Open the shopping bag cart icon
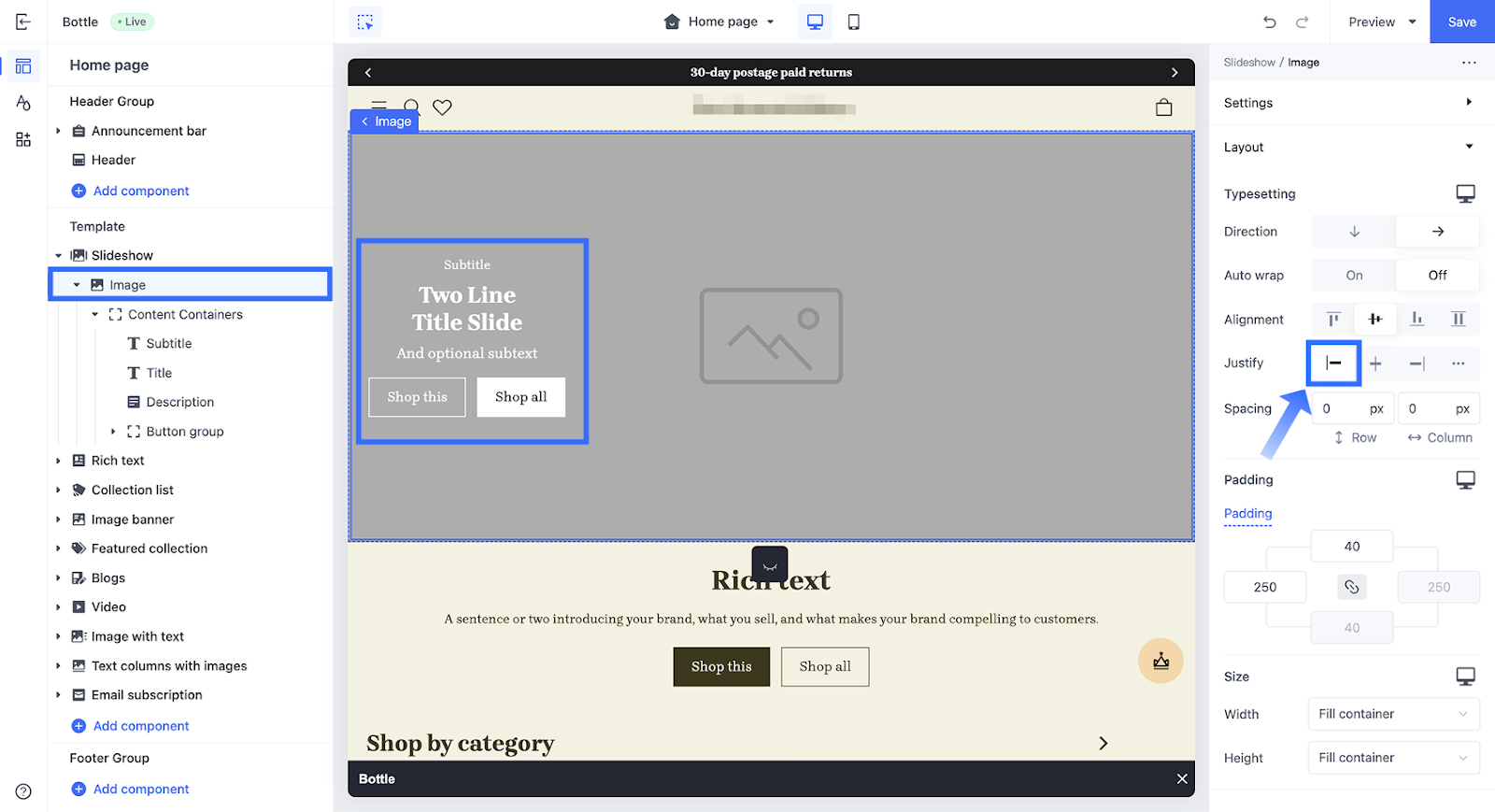 click(1163, 107)
